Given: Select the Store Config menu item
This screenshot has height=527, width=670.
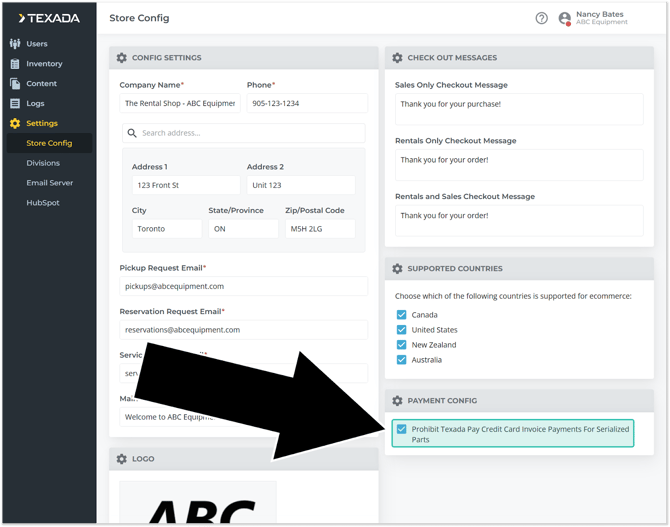Looking at the screenshot, I should [x=49, y=143].
